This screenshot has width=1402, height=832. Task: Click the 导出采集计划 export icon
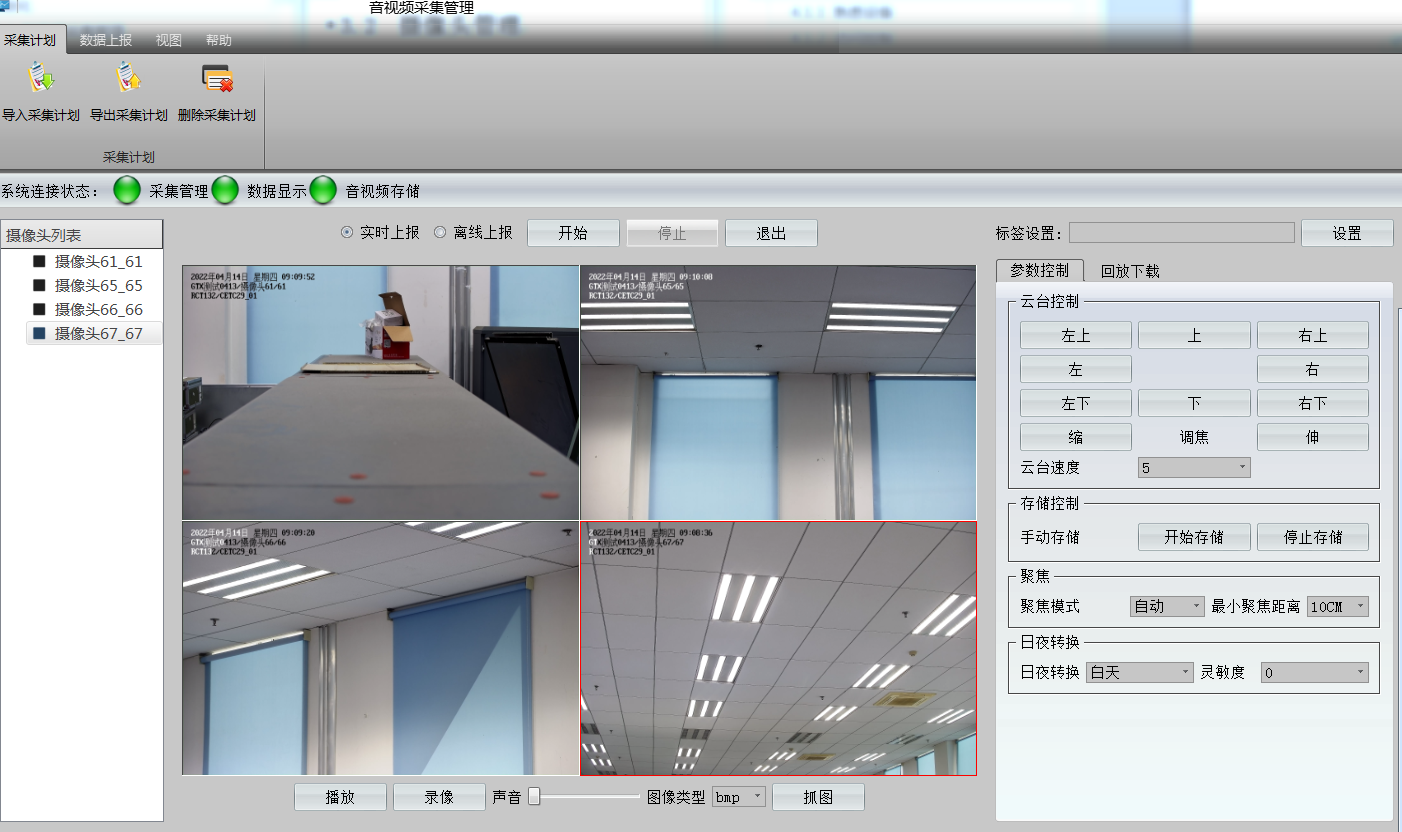[128, 80]
